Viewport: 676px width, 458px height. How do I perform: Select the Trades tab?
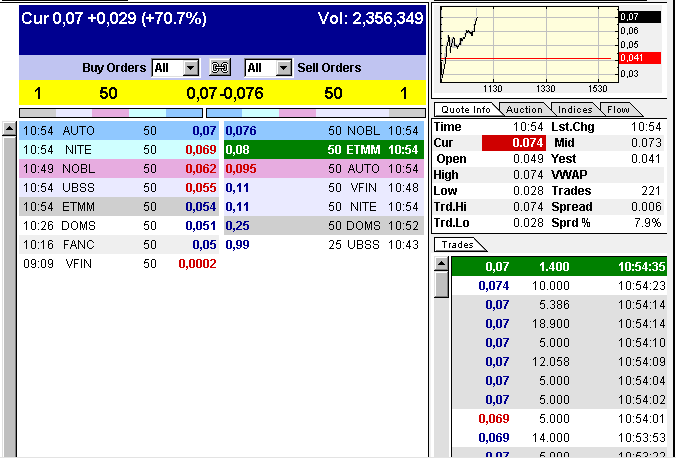click(x=458, y=244)
